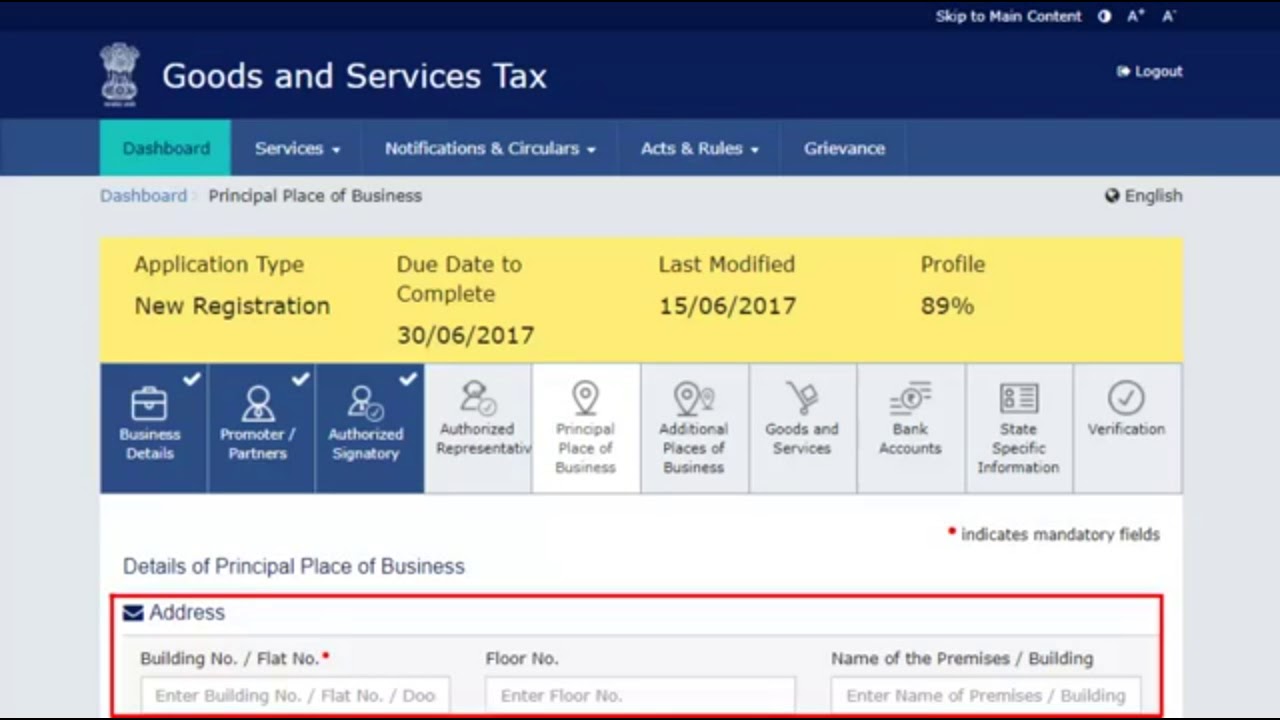Open the Grievance menu item
Screen dimensions: 1280x720
(844, 148)
